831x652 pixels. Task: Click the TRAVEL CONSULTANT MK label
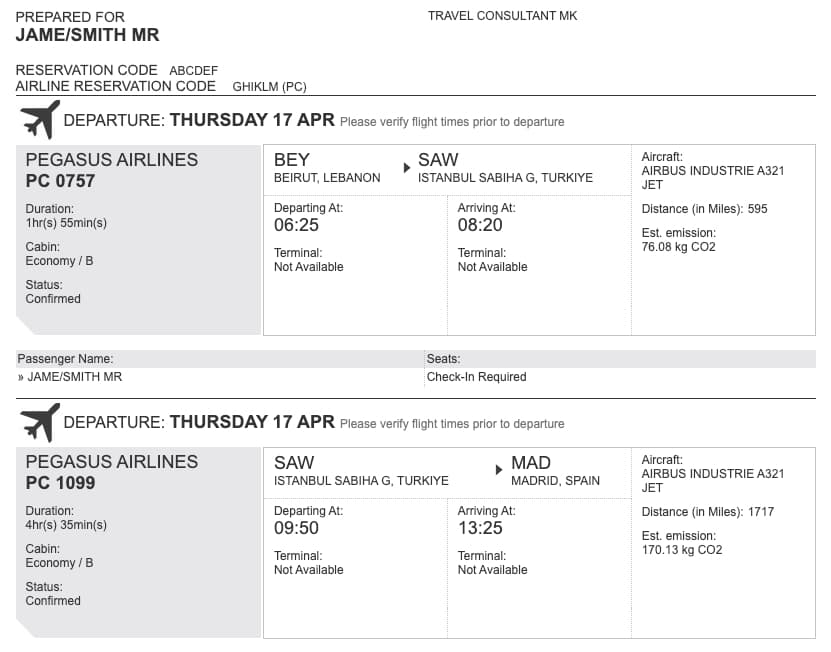pyautogui.click(x=502, y=16)
